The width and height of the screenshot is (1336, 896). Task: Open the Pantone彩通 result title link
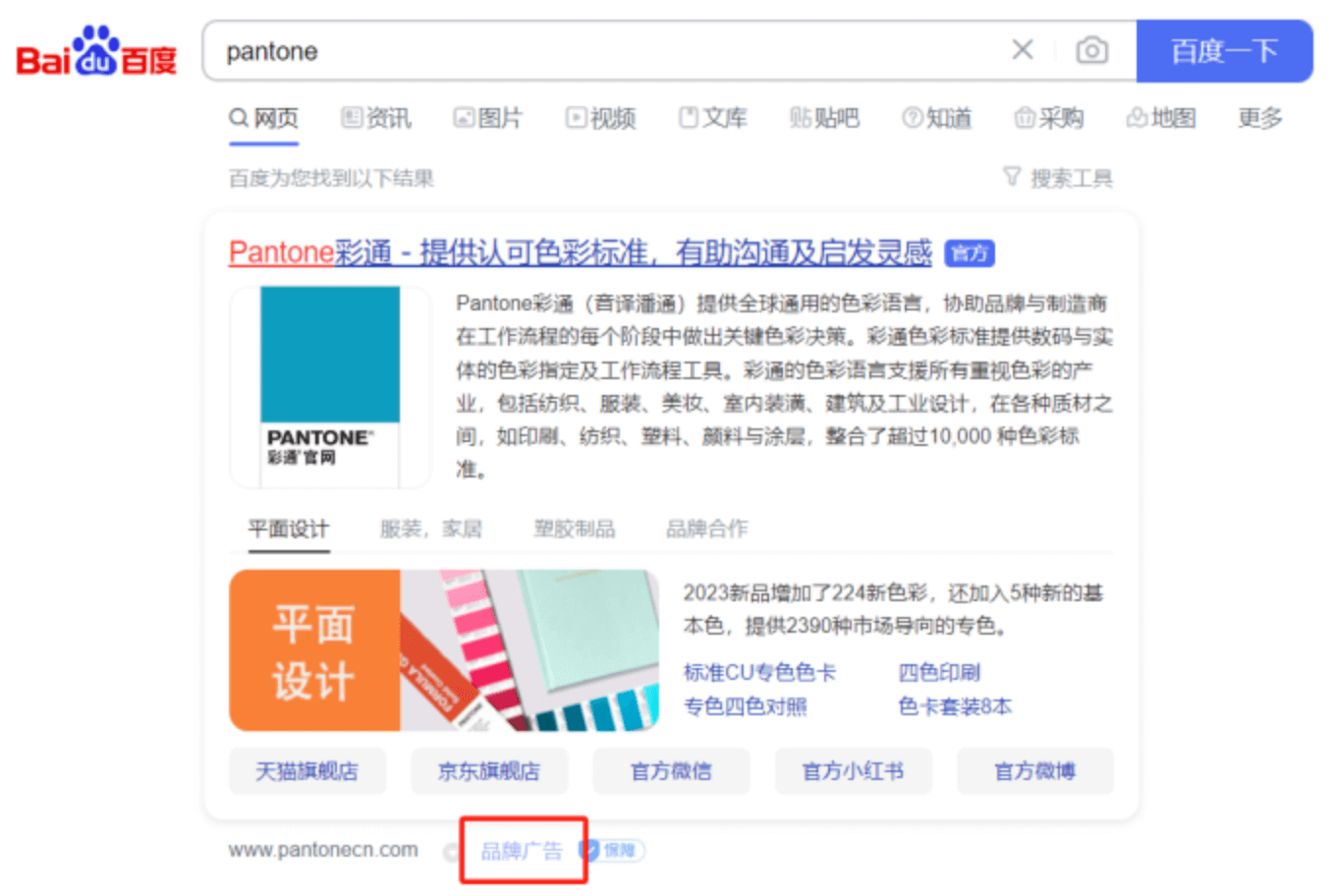coord(580,252)
